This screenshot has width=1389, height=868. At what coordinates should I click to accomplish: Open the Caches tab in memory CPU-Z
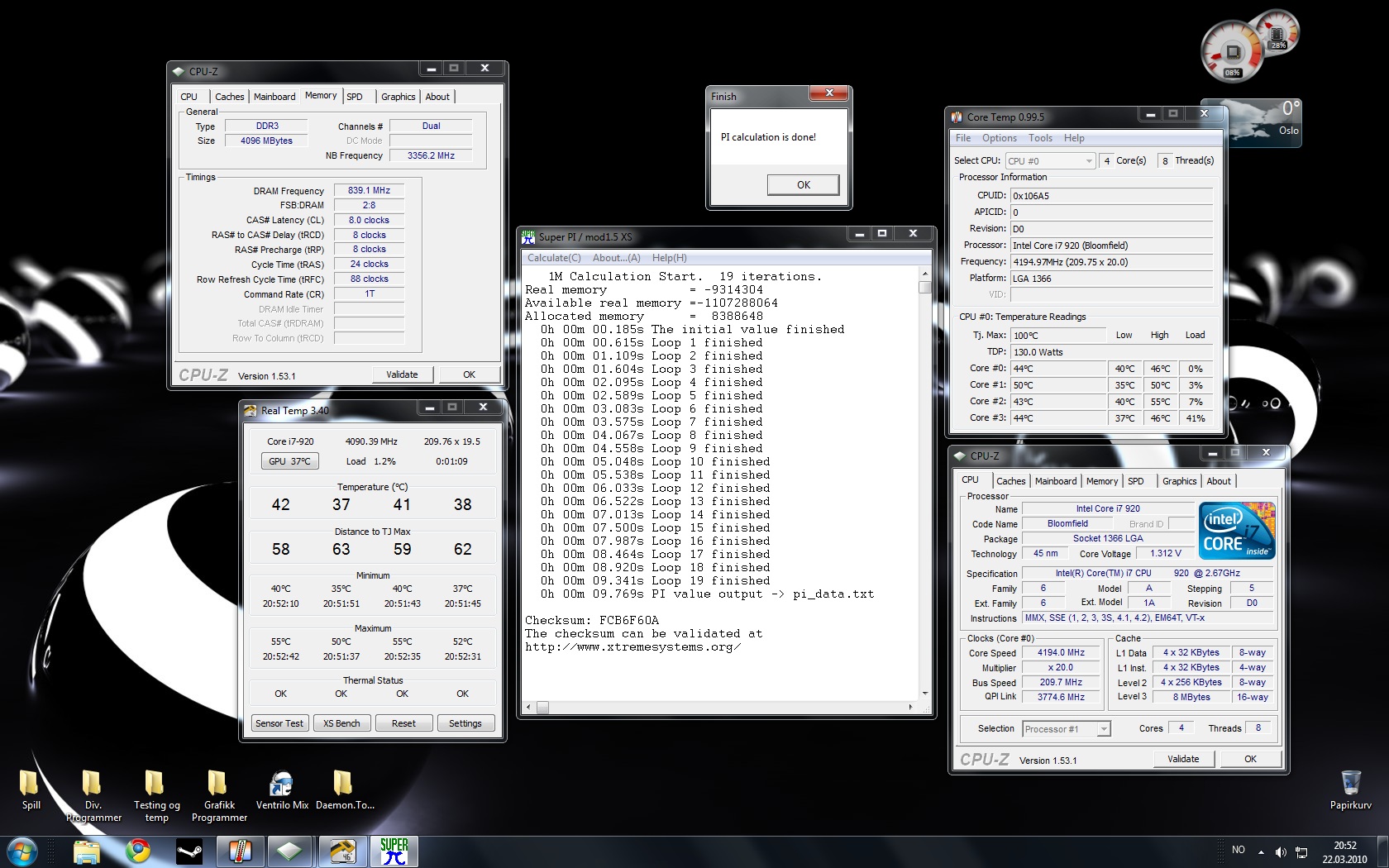(229, 97)
